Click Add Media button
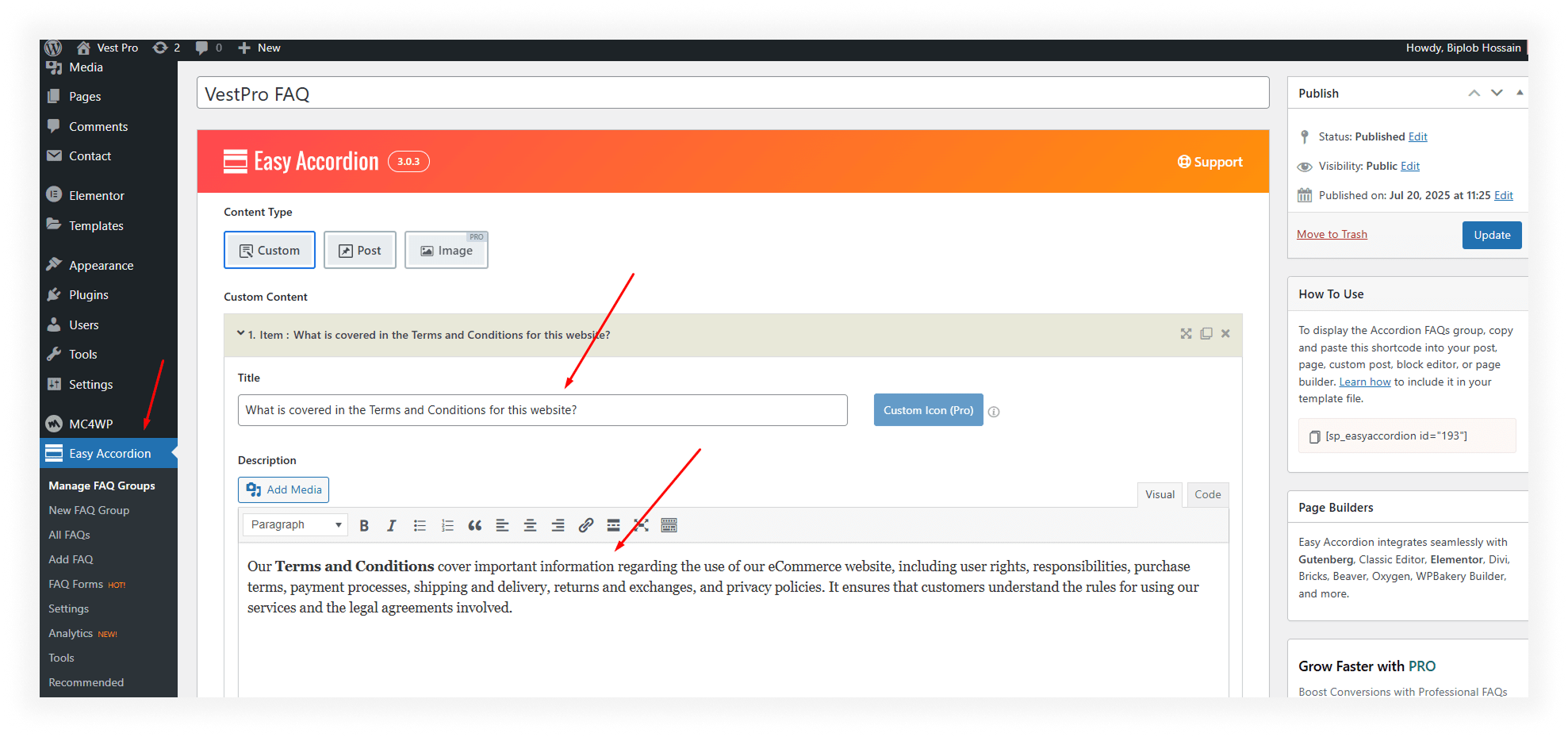The image size is (1568, 737). click(x=283, y=490)
